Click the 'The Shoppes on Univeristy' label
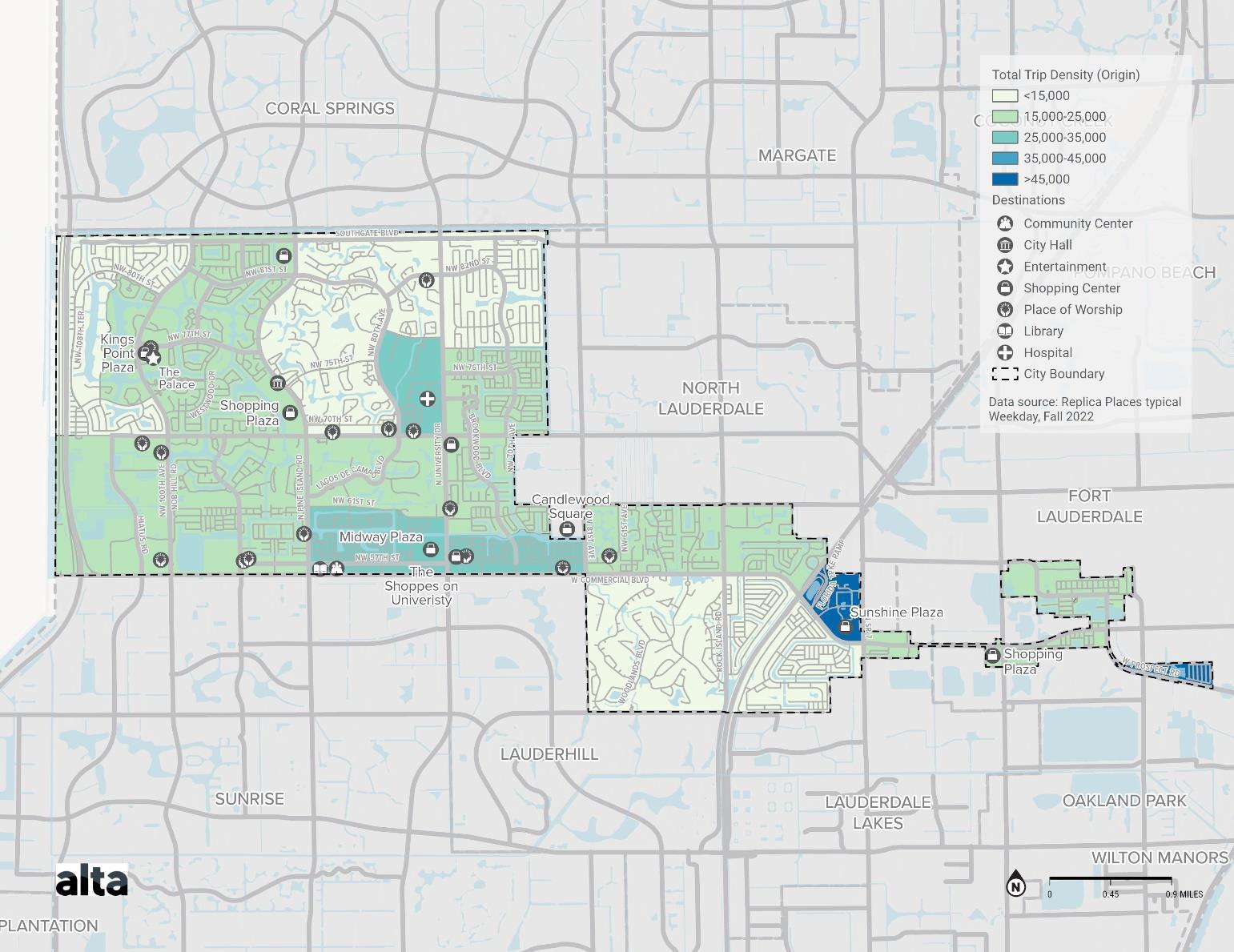 [x=421, y=585]
